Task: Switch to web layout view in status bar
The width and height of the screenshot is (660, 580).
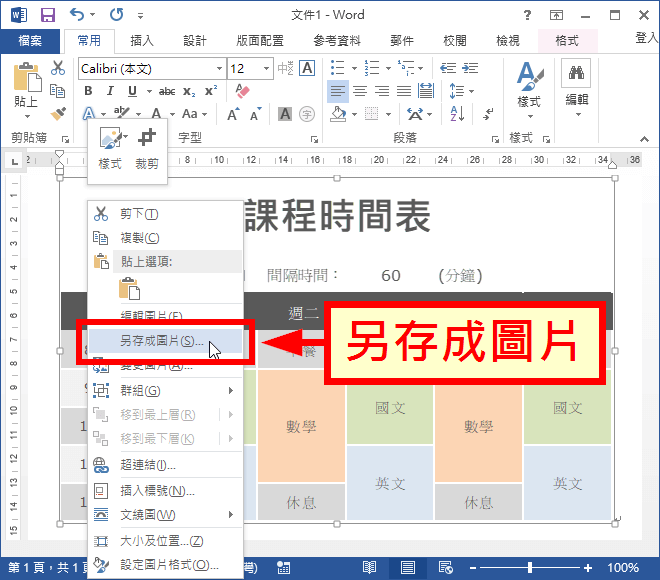Action: click(445, 567)
